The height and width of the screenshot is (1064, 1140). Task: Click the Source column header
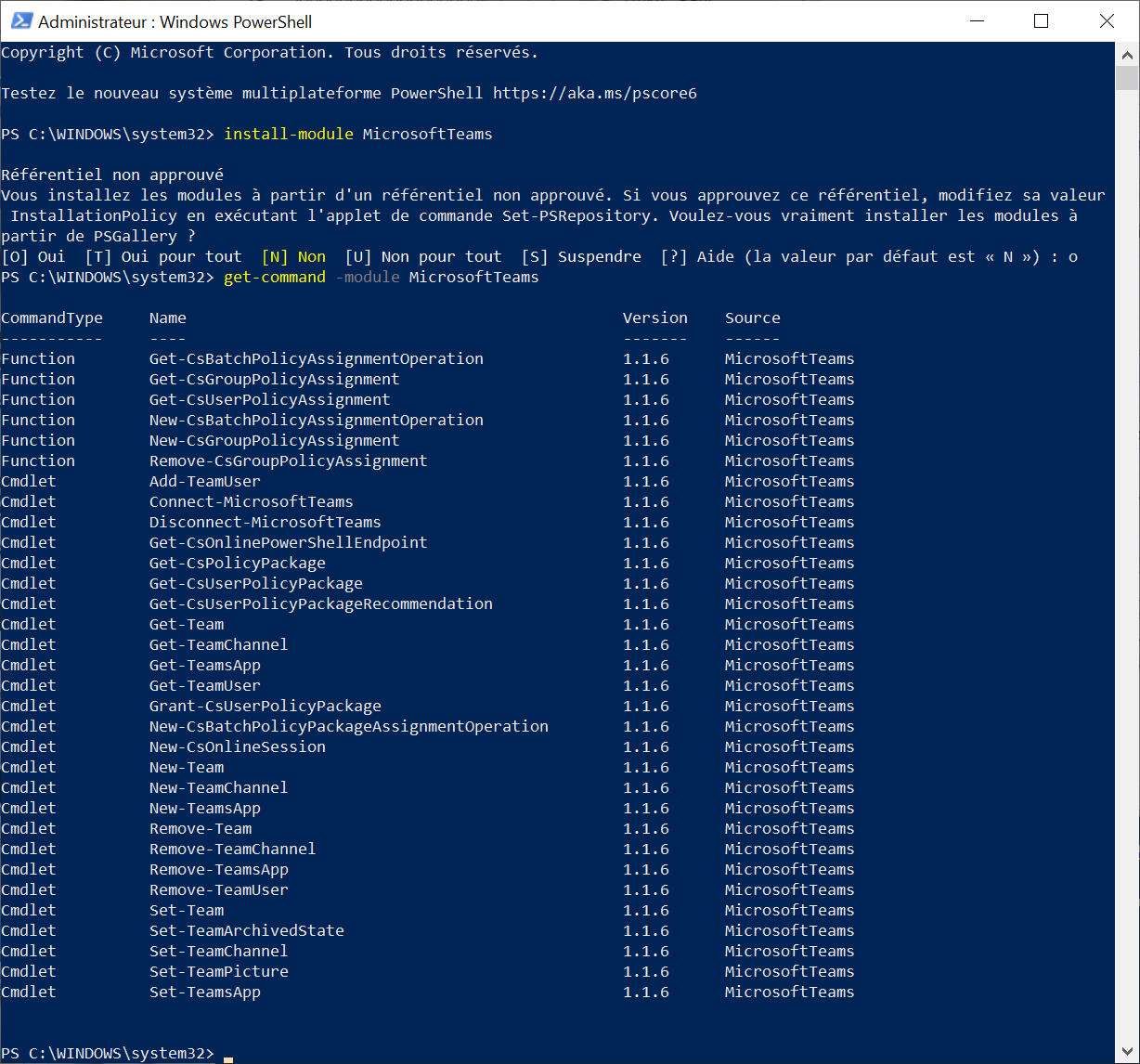click(753, 318)
